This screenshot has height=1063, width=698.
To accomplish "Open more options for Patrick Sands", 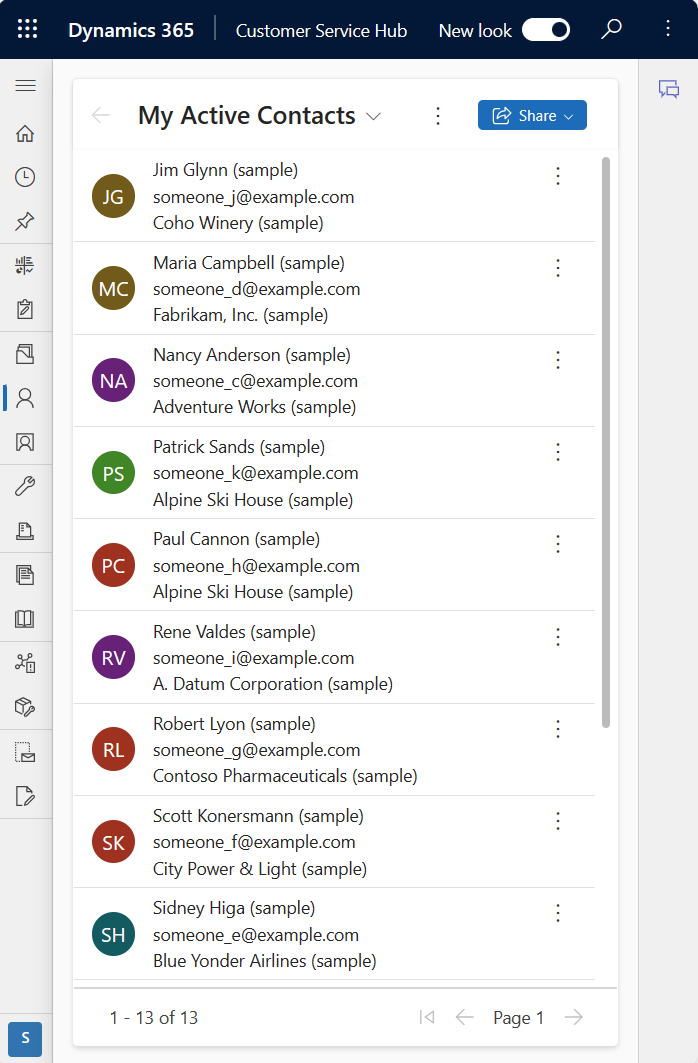I will coord(558,452).
